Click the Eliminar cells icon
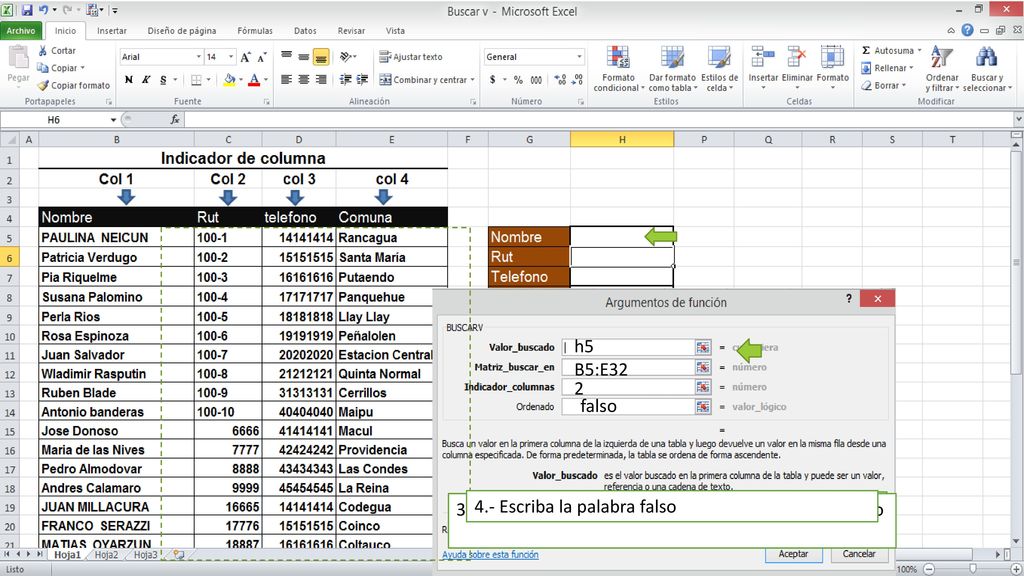The height and width of the screenshot is (576, 1024). (x=797, y=57)
